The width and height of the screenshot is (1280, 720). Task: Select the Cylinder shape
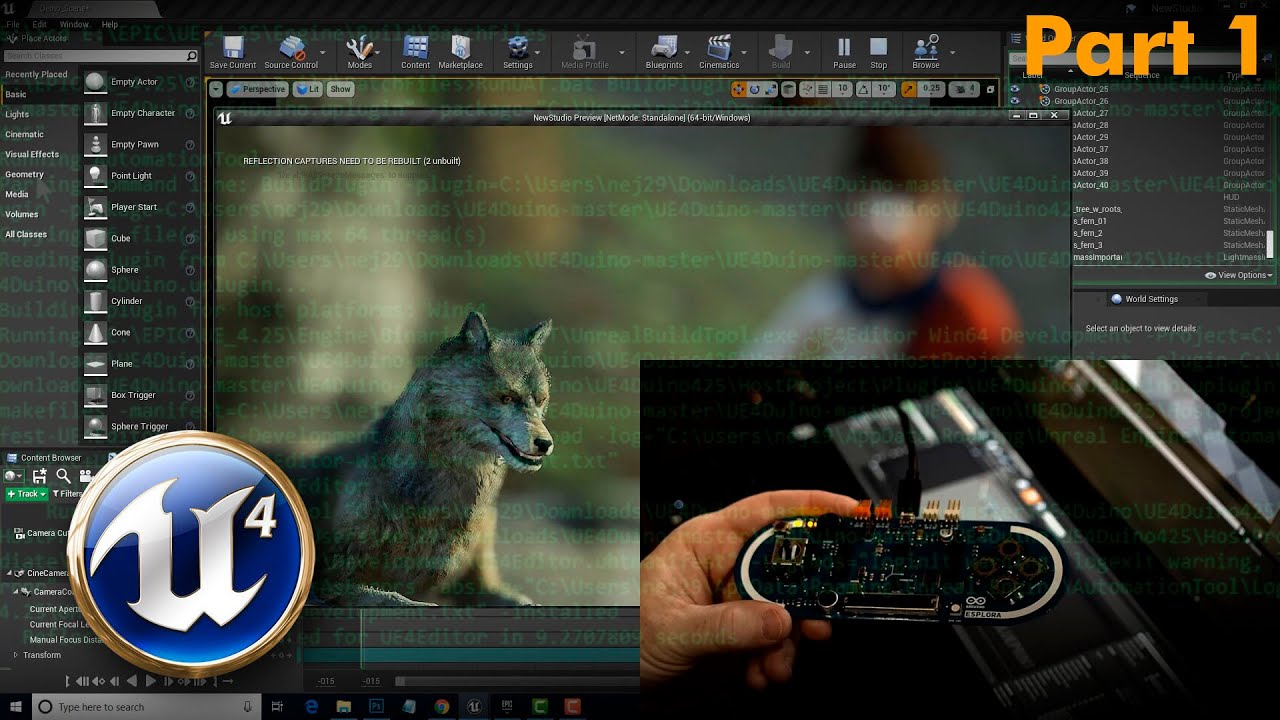tap(140, 301)
